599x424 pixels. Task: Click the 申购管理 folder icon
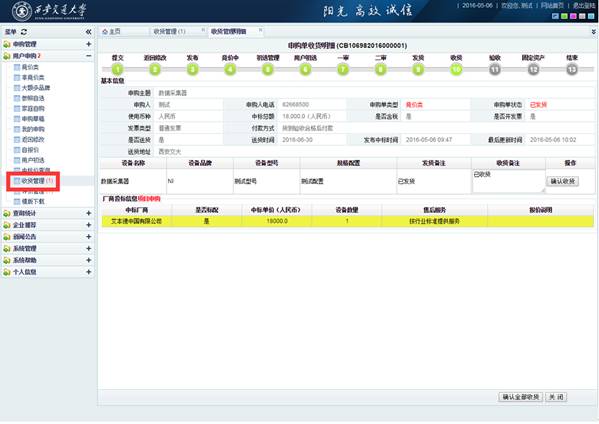(x=6, y=44)
